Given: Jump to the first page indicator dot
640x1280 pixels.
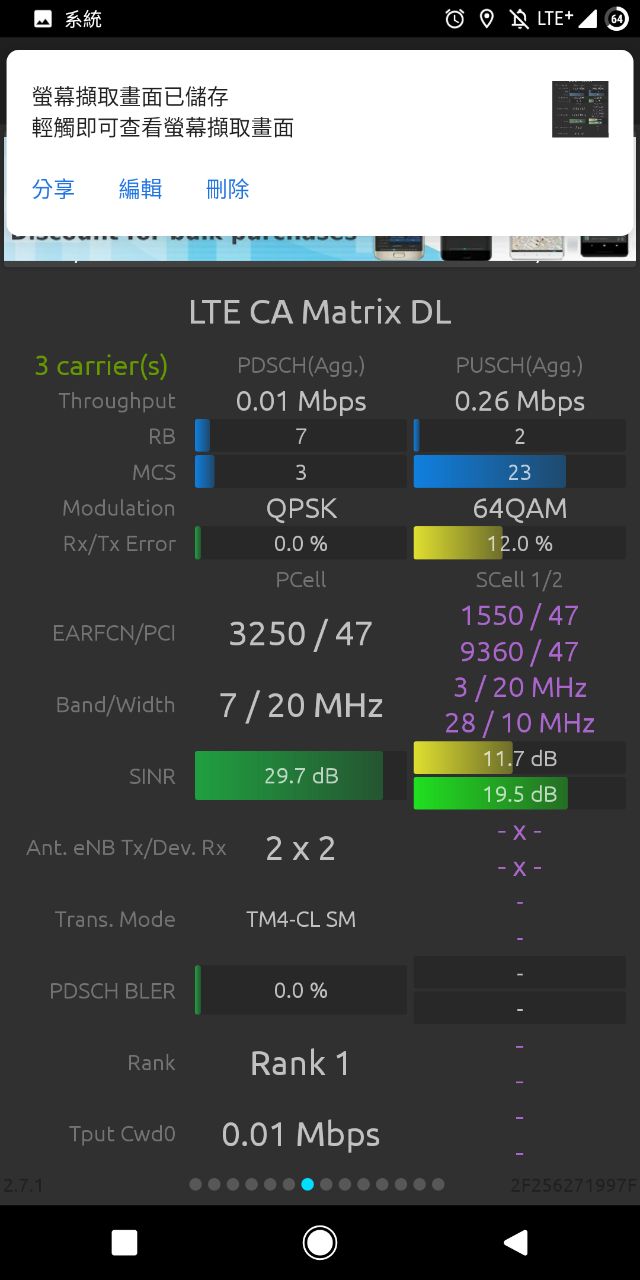Looking at the screenshot, I should pyautogui.click(x=196, y=1184).
